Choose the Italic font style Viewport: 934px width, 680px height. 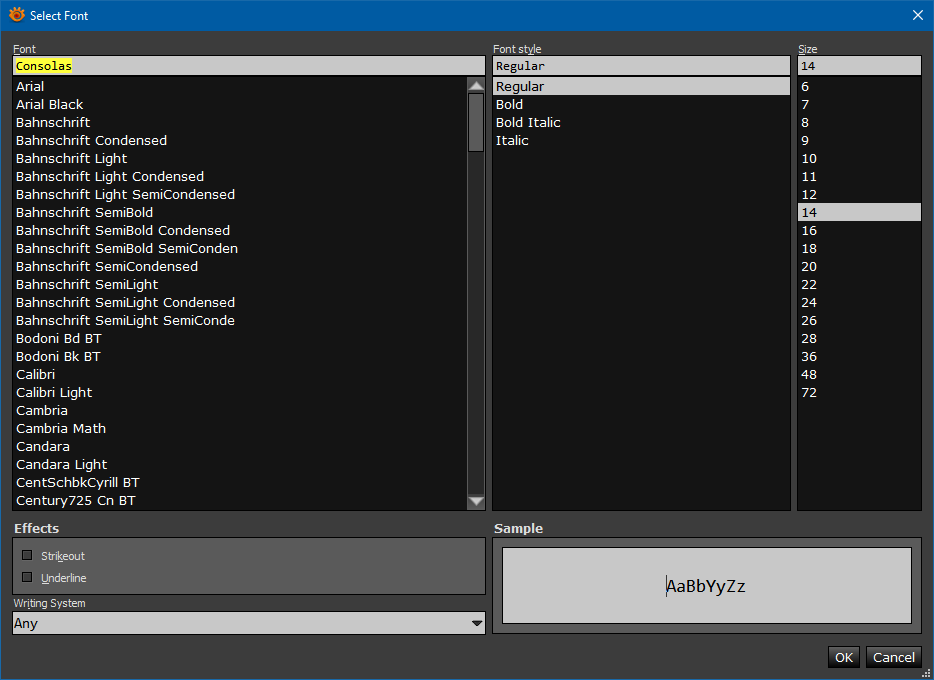512,140
